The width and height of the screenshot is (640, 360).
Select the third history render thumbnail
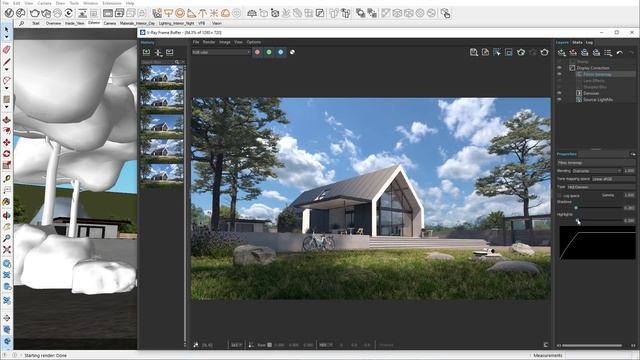[x=162, y=126]
